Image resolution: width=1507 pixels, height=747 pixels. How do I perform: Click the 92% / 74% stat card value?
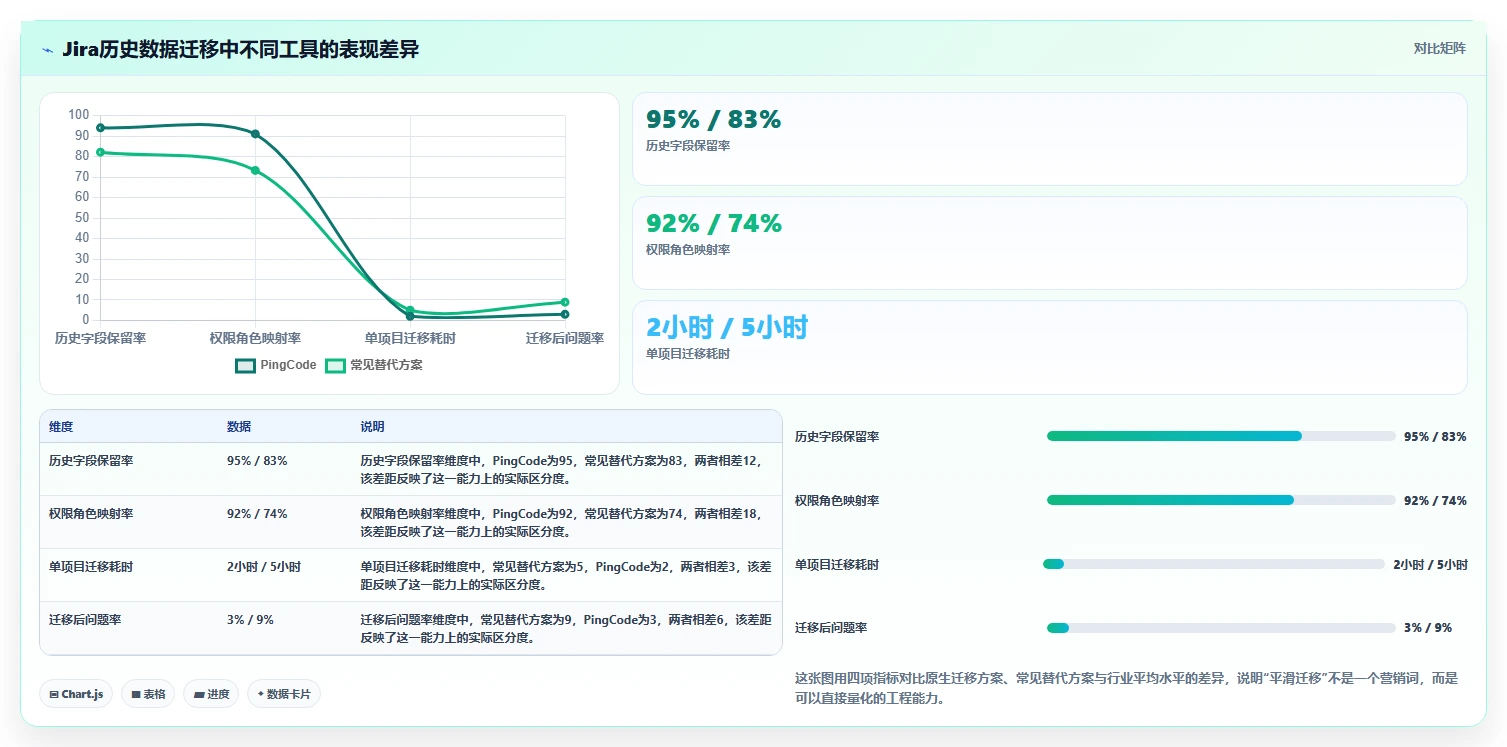(x=714, y=224)
